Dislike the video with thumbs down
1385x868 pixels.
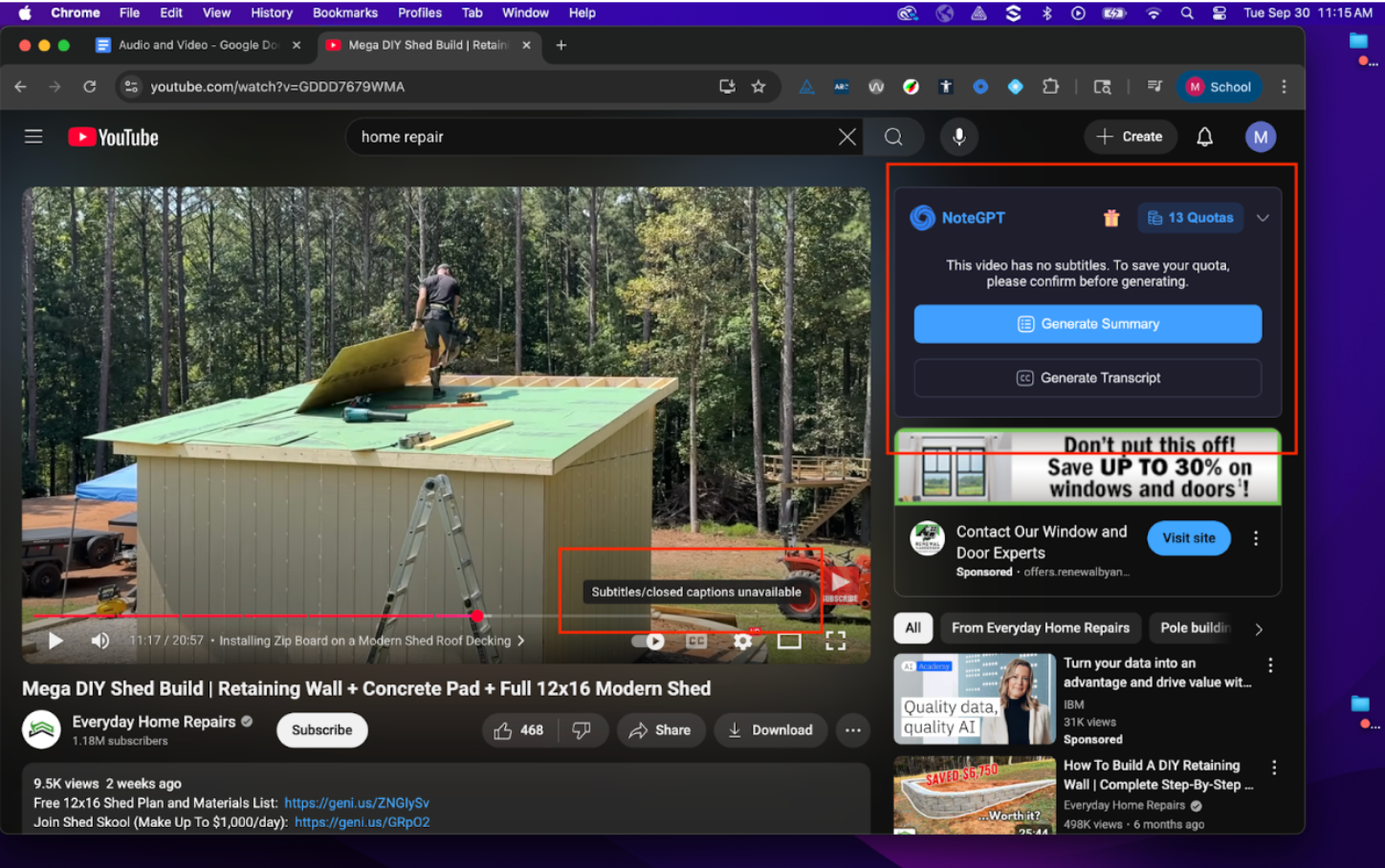tap(581, 730)
